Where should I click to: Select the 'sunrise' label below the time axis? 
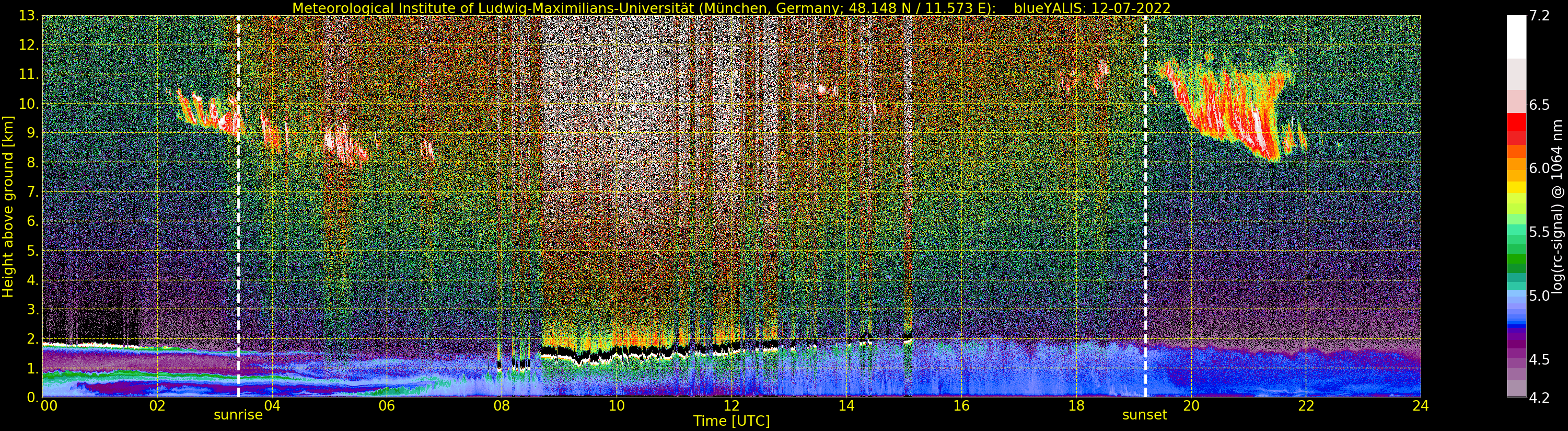coord(238,415)
